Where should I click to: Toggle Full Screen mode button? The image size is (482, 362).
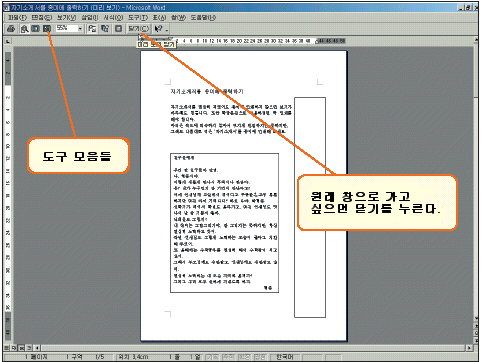[x=118, y=29]
